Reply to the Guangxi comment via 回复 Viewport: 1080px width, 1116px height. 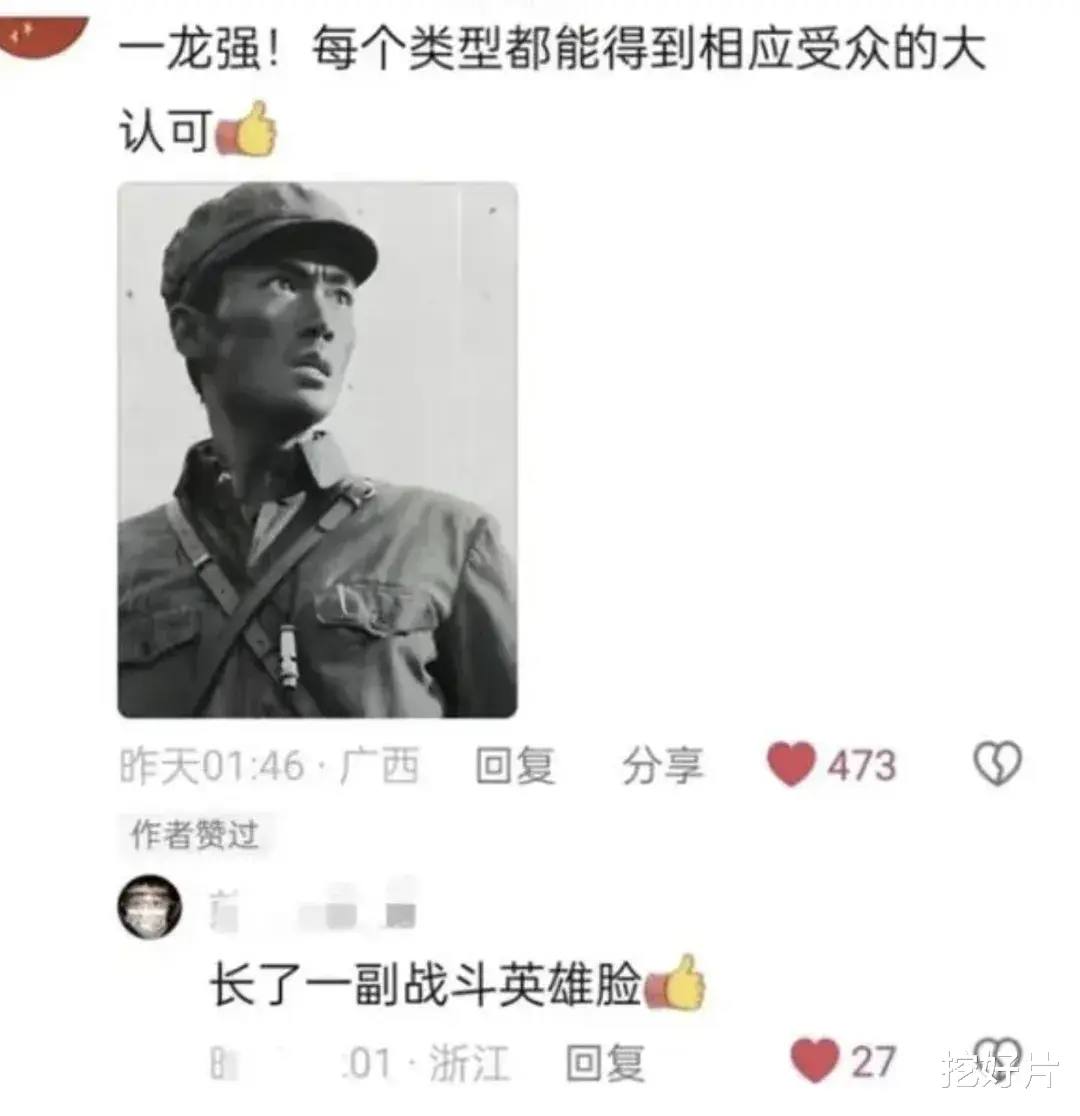515,766
